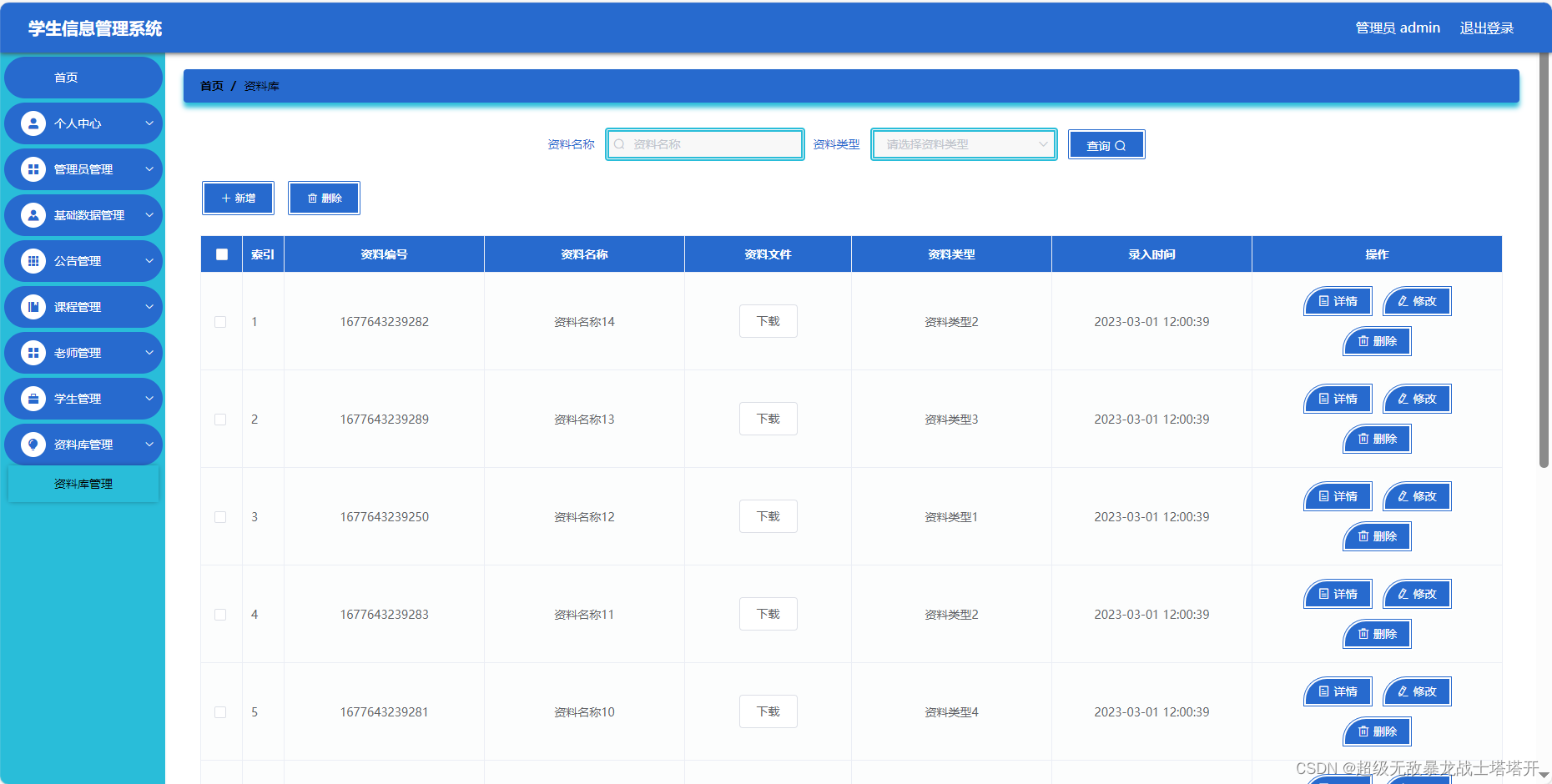Toggle the select-all checkbox in table header

(x=222, y=254)
